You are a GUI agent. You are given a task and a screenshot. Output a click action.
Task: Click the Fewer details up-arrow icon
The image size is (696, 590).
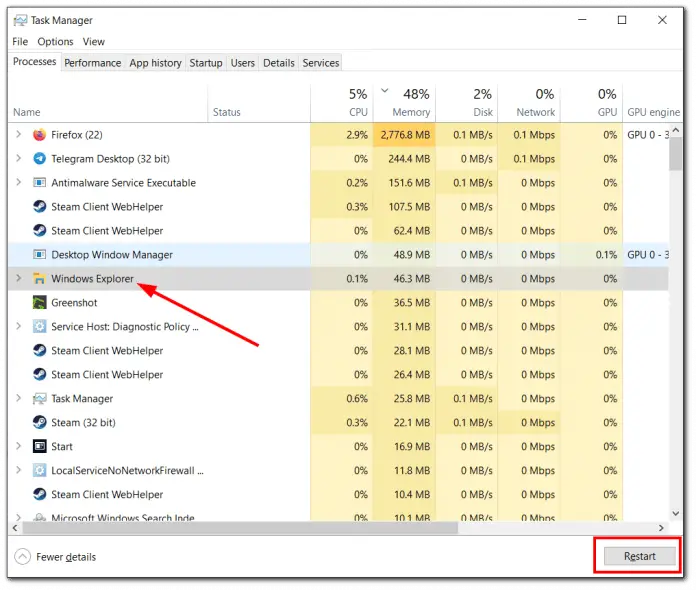click(x=22, y=556)
